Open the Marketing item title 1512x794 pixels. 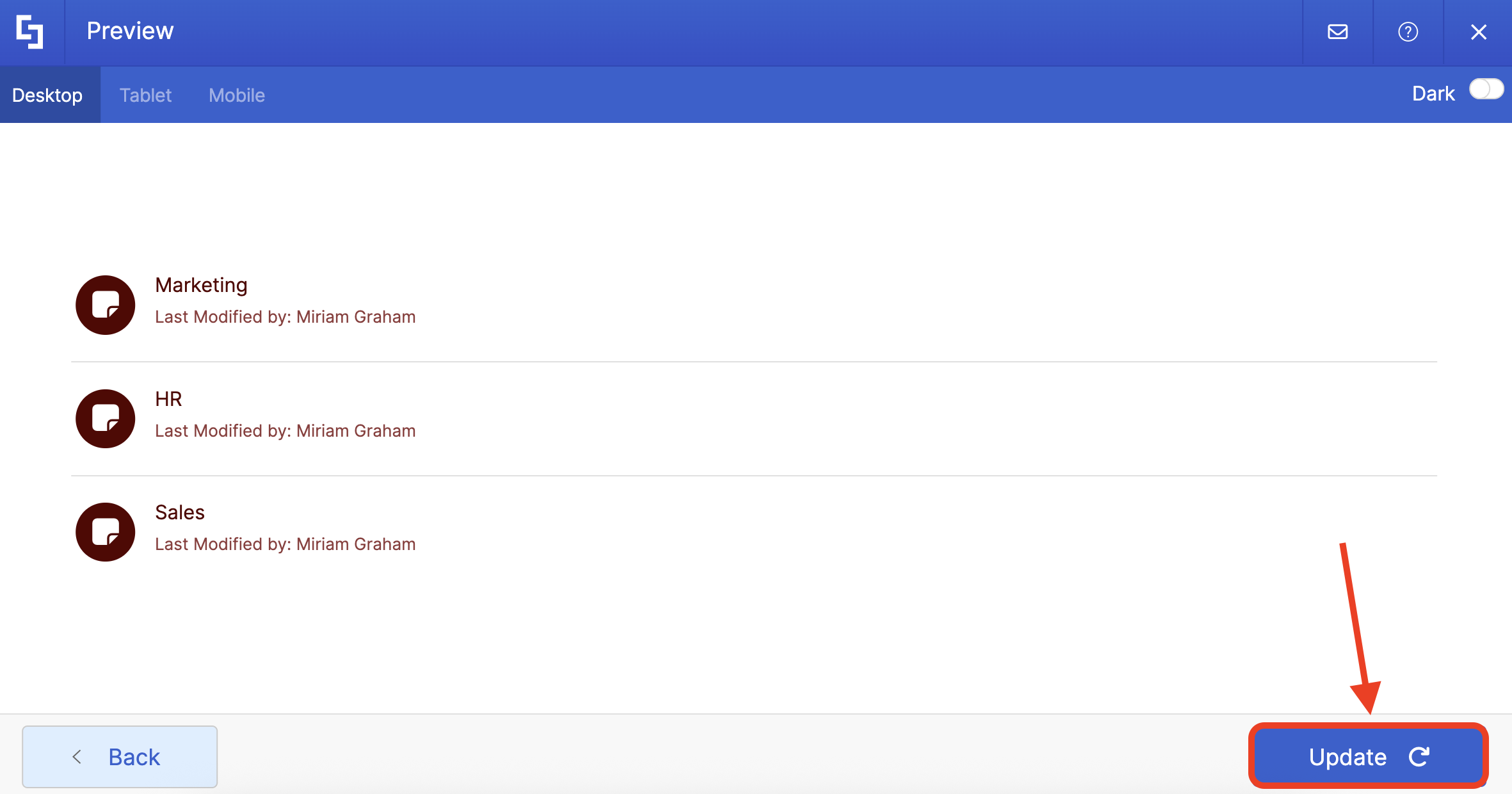tap(201, 285)
